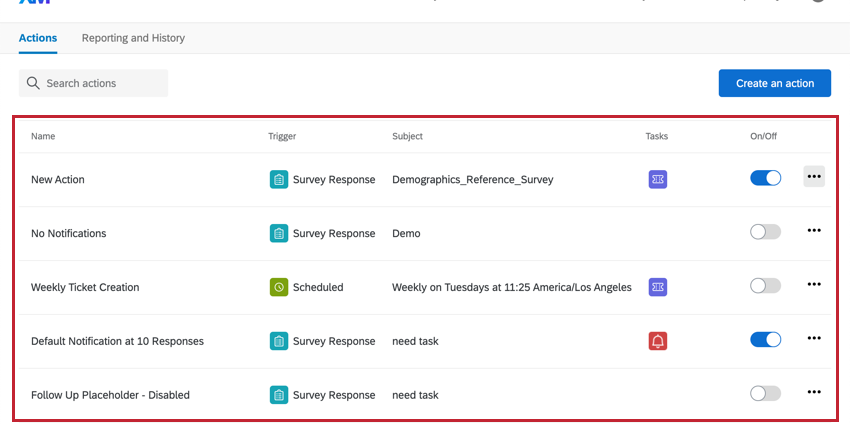Turn off the New Action toggle
The height and width of the screenshot is (425, 850).
click(765, 178)
